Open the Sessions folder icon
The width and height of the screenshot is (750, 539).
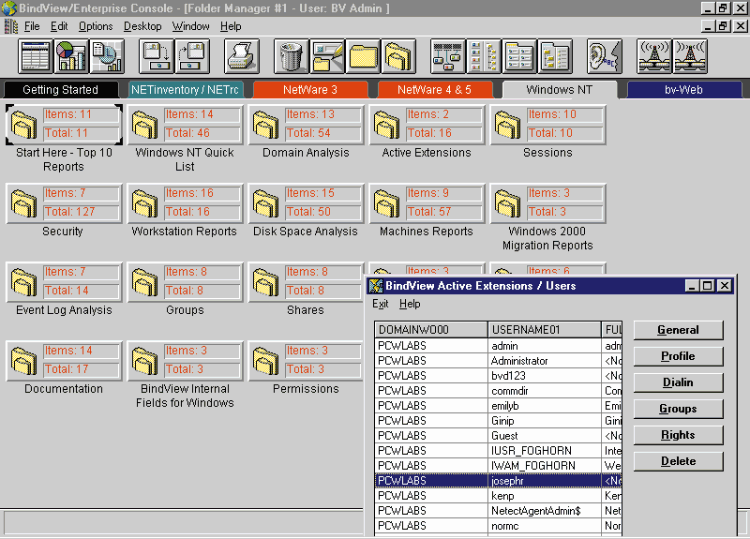click(507, 124)
